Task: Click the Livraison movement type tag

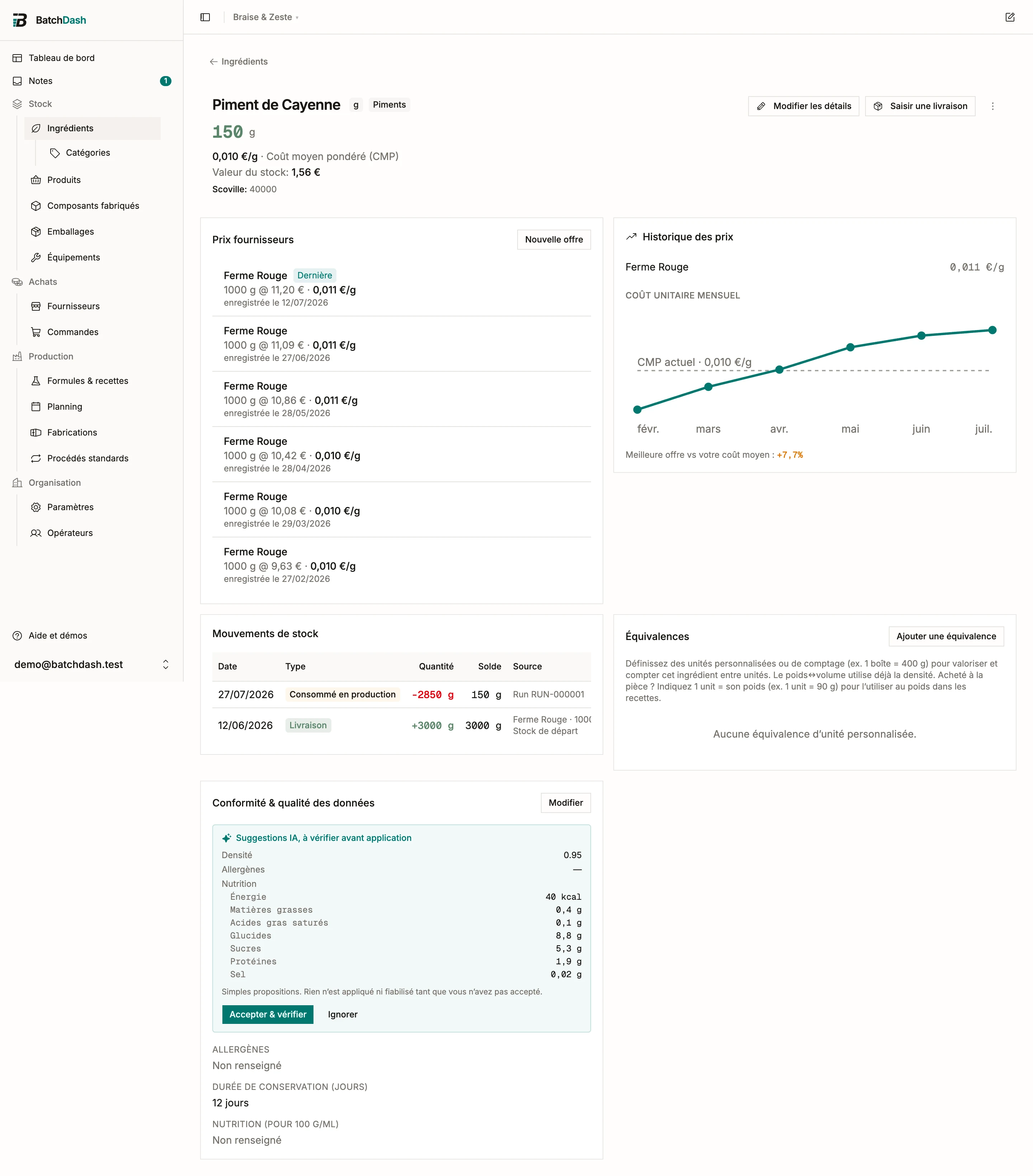Action: tap(308, 726)
